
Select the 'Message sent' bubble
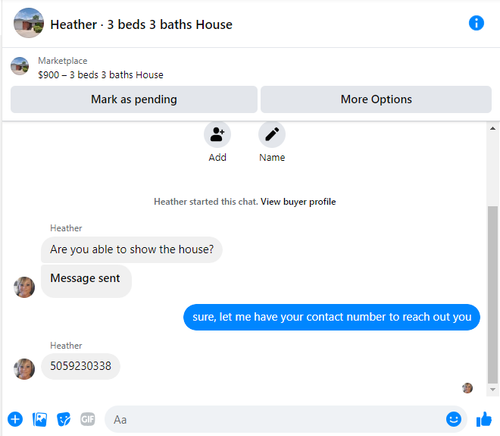click(86, 281)
